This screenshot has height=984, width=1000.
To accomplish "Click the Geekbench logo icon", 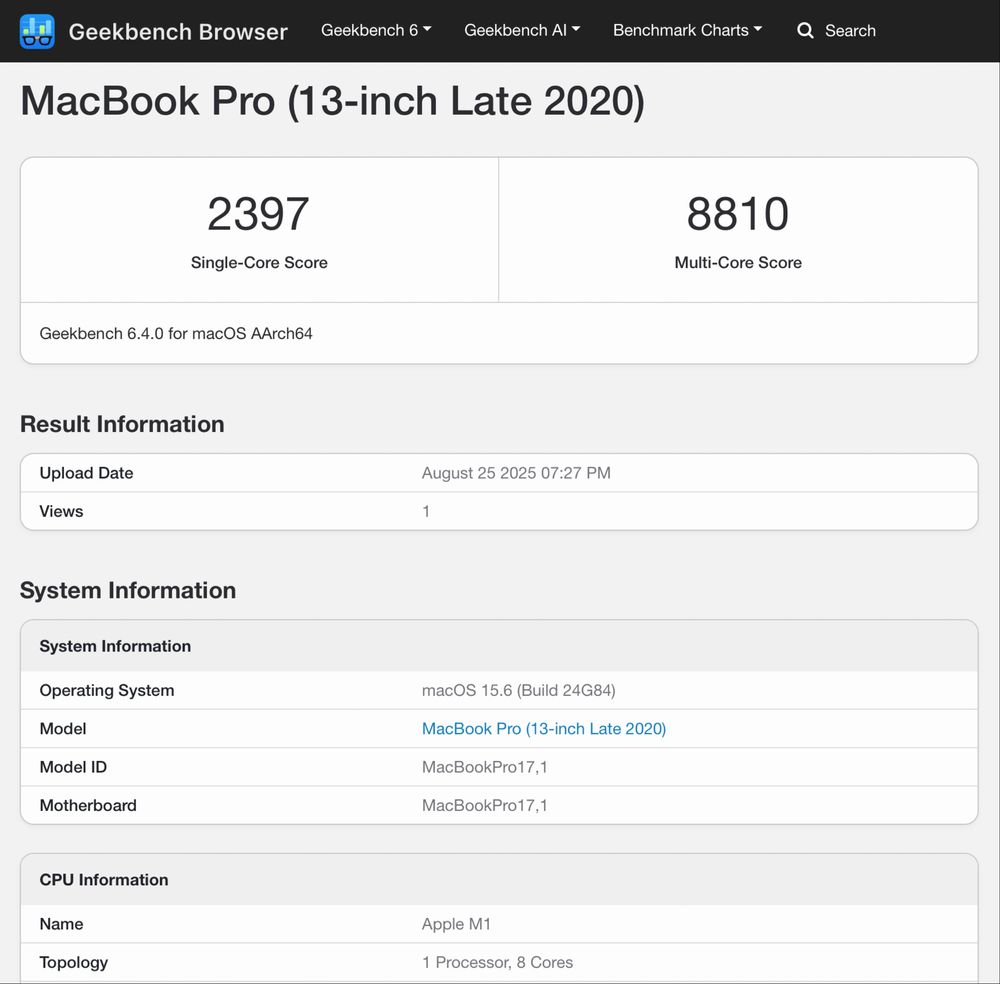I will (x=37, y=31).
